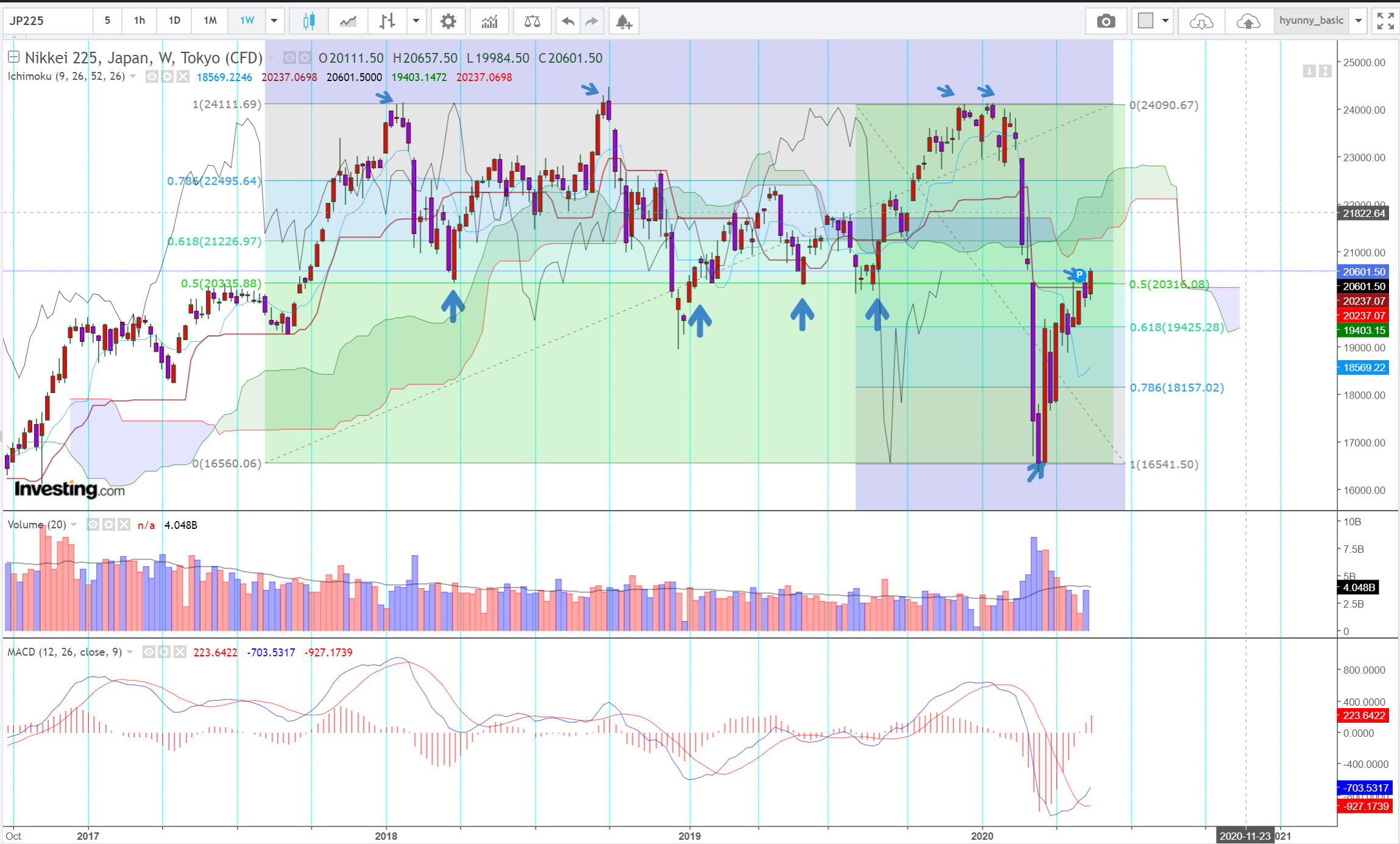
Task: Take a chart snapshot with camera
Action: 1106,21
